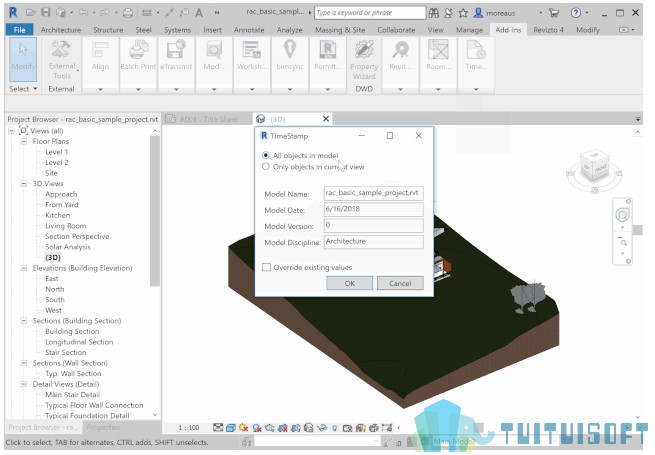Switch to the Collaborate ribbon tab
655x455 pixels.
tap(396, 30)
